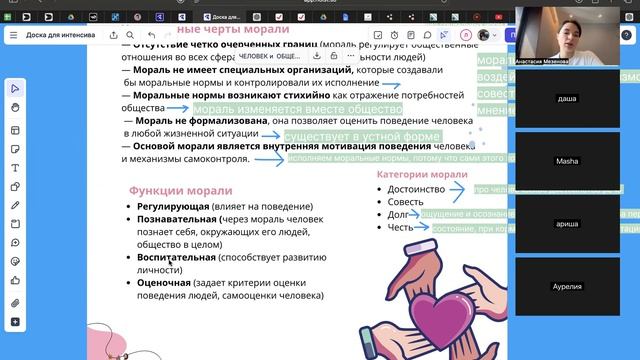Image resolution: width=640 pixels, height=360 pixels.
Task: Click the 'даша' participant tile
Action: tap(567, 98)
